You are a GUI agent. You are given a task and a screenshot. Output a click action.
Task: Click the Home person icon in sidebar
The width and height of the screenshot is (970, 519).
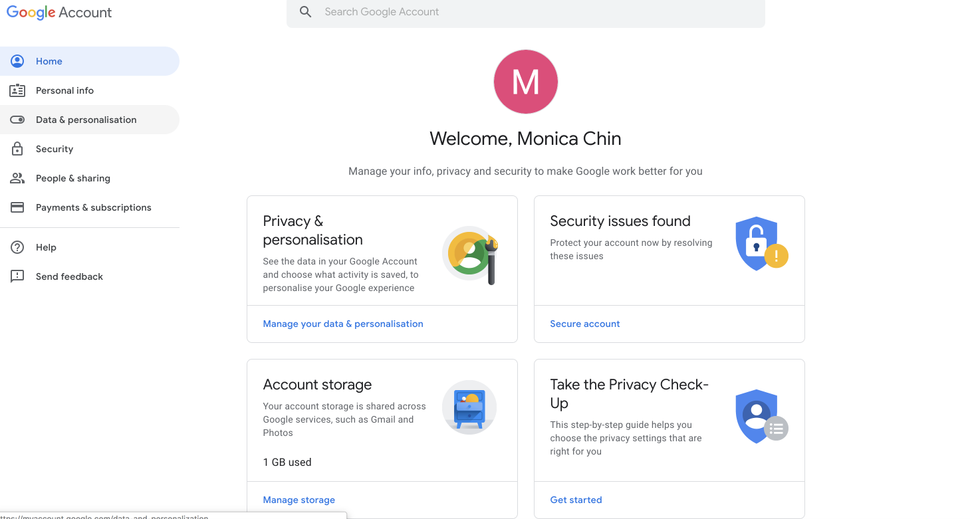coord(17,61)
